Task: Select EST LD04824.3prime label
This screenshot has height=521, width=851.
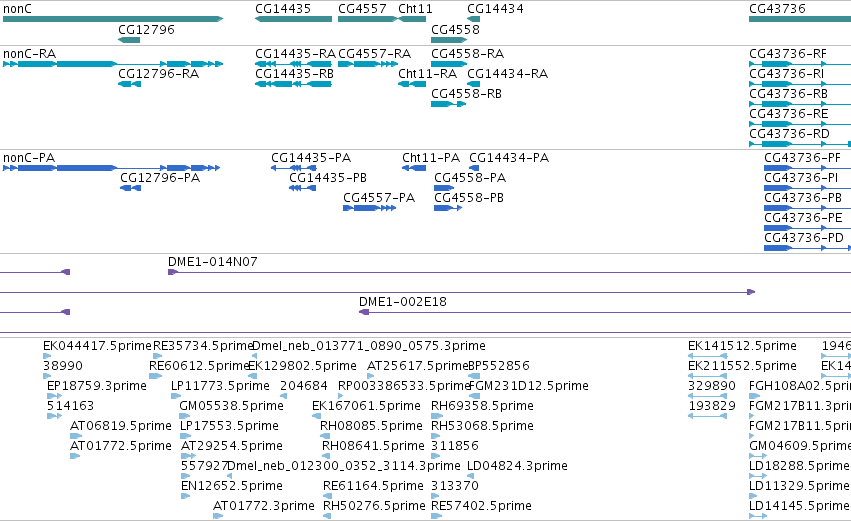Action: 517,467
